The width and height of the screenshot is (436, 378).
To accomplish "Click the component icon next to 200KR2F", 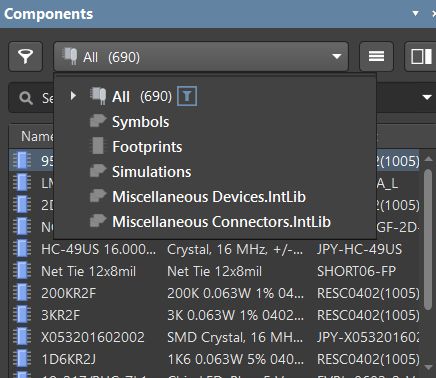I will pos(22,293).
